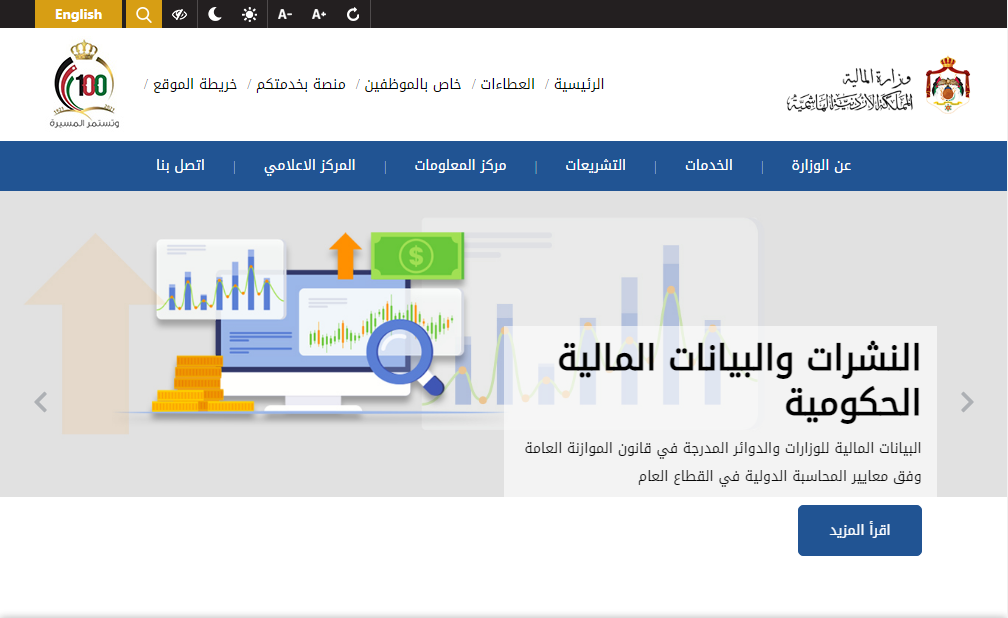The width and height of the screenshot is (1008, 618).
Task: Increase font size with A+ icon
Action: [319, 14]
